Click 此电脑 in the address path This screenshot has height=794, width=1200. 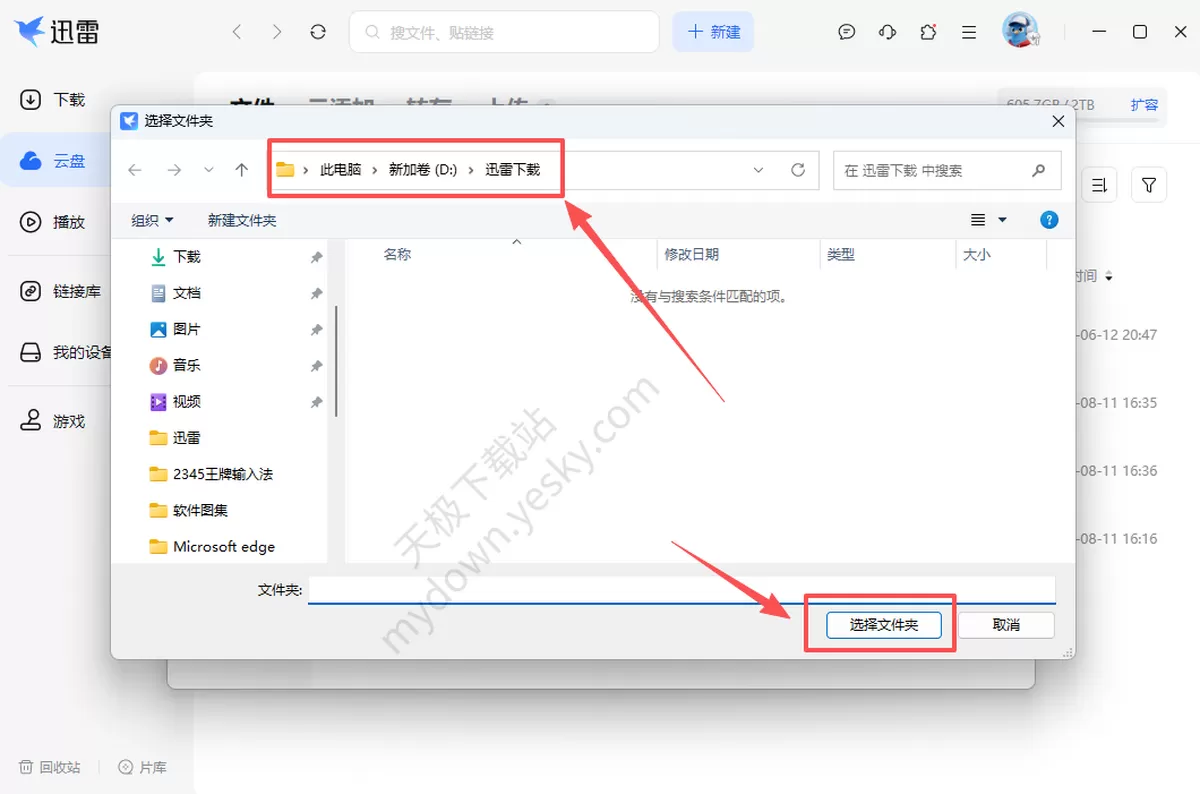pos(340,170)
